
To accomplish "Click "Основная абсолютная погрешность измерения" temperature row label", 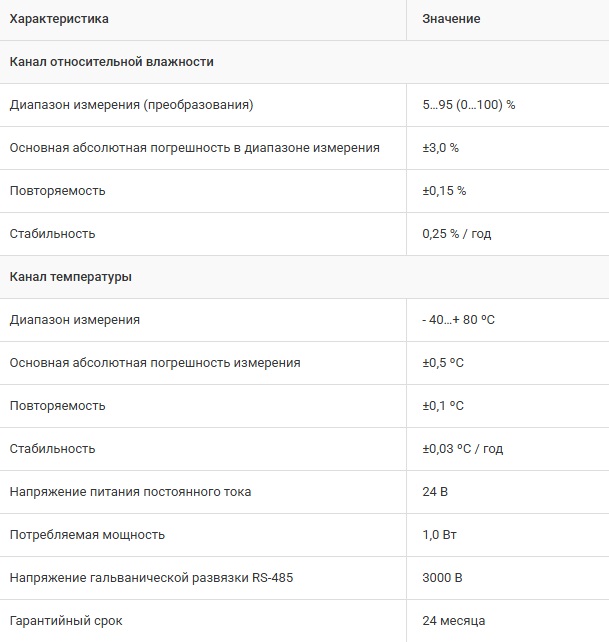I will pyautogui.click(x=155, y=363).
